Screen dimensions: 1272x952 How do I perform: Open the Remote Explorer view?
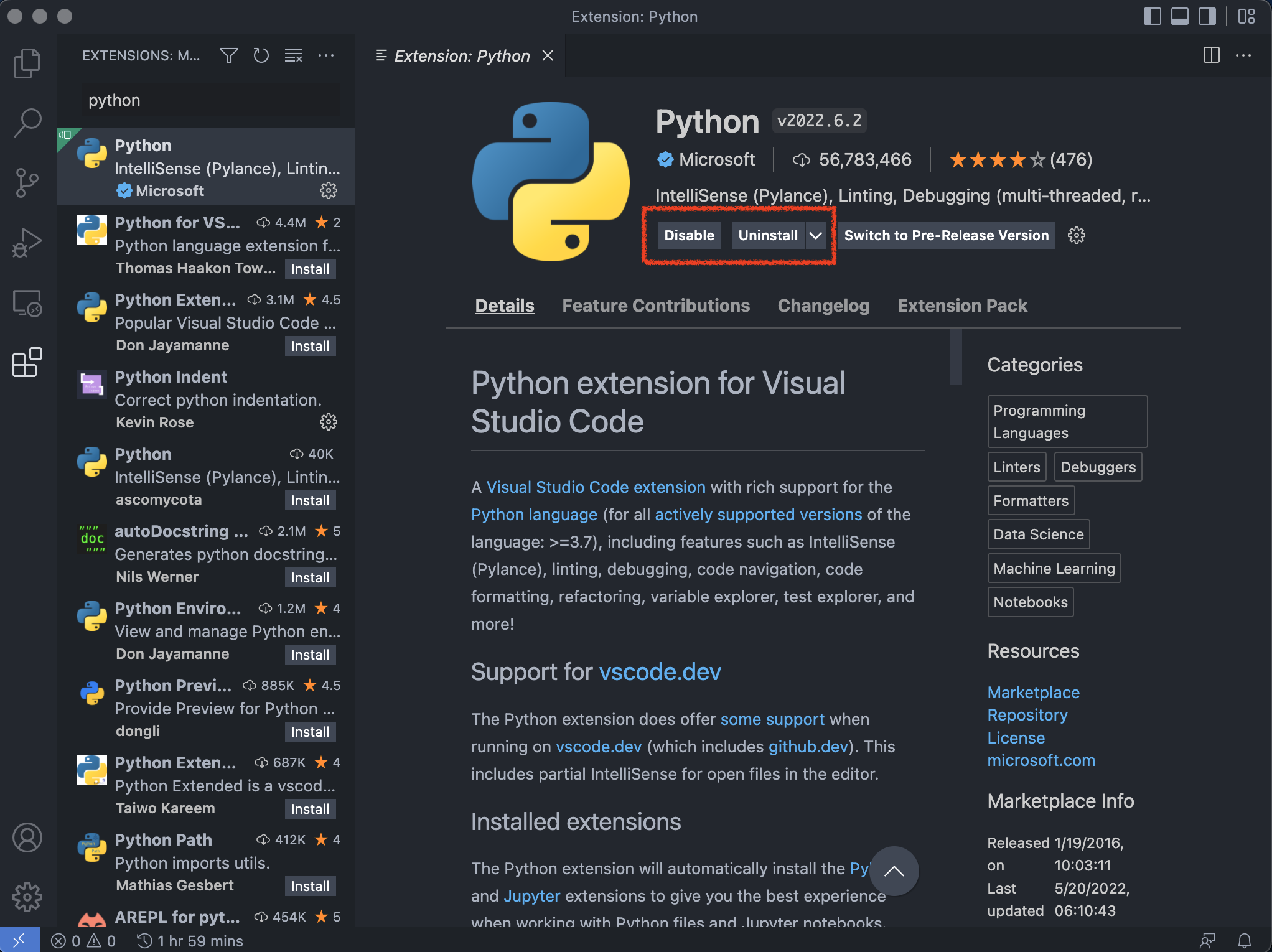coord(27,303)
